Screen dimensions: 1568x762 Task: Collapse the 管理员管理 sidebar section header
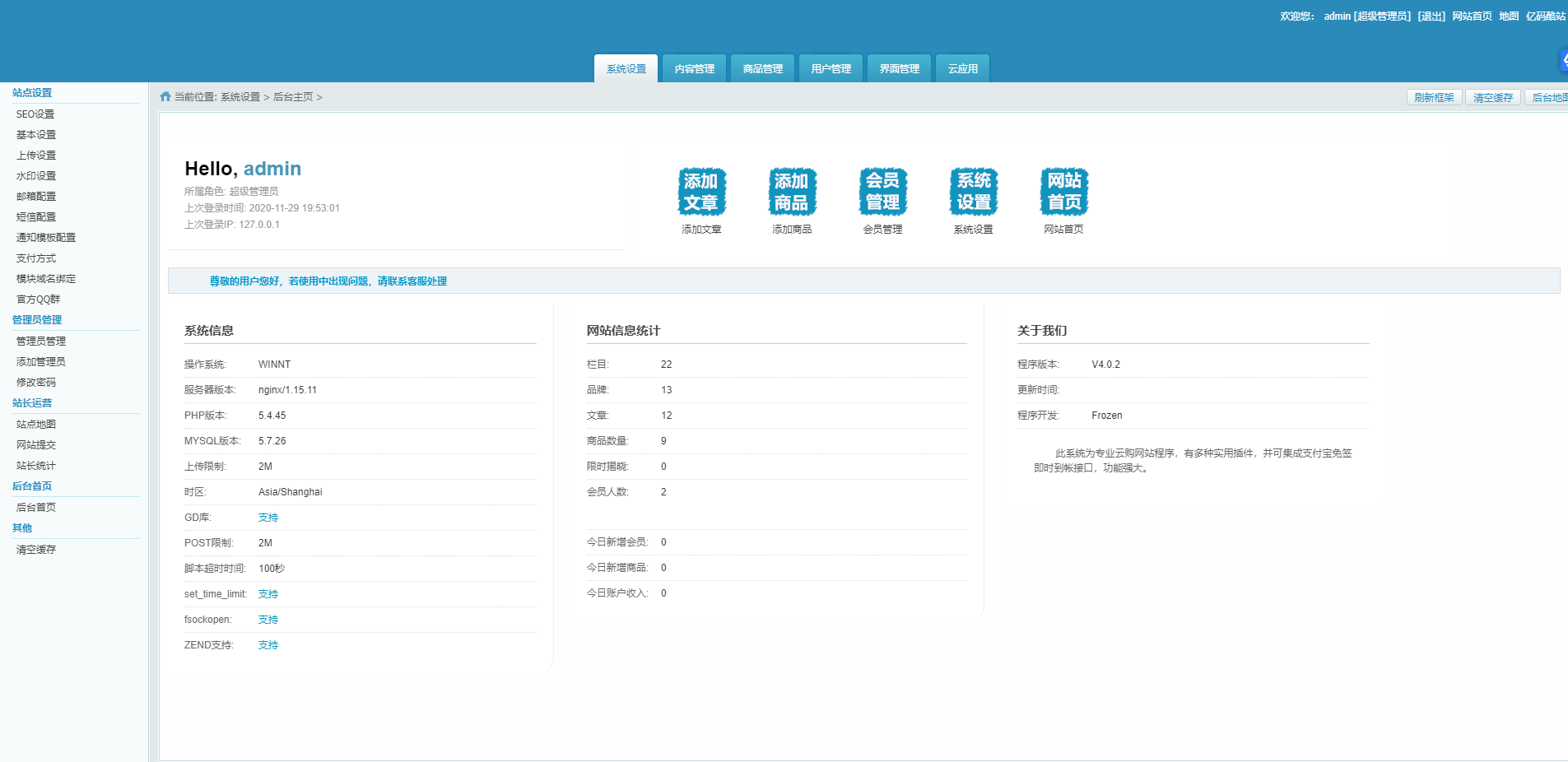coord(37,320)
